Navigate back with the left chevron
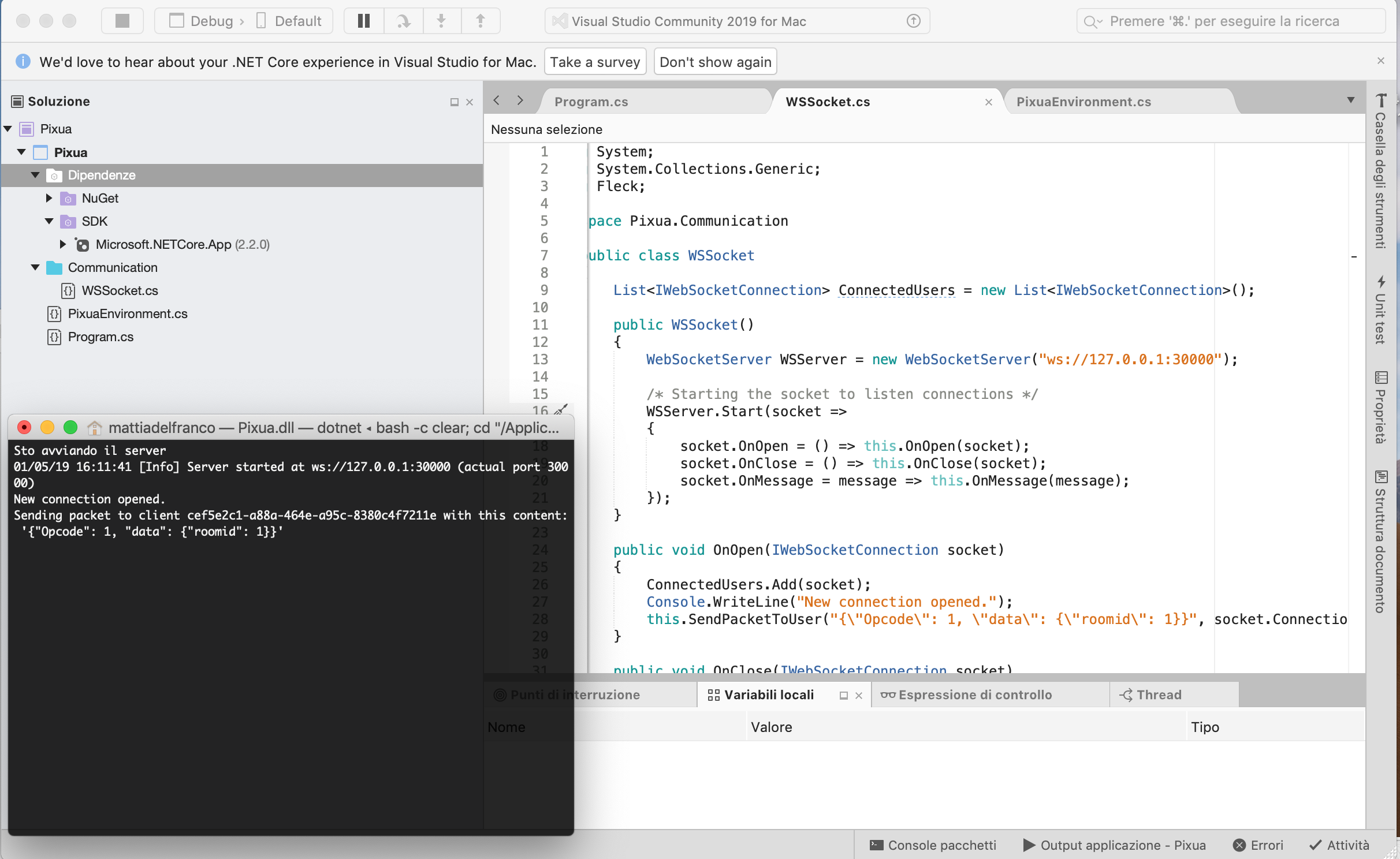This screenshot has width=1400, height=859. coord(496,100)
